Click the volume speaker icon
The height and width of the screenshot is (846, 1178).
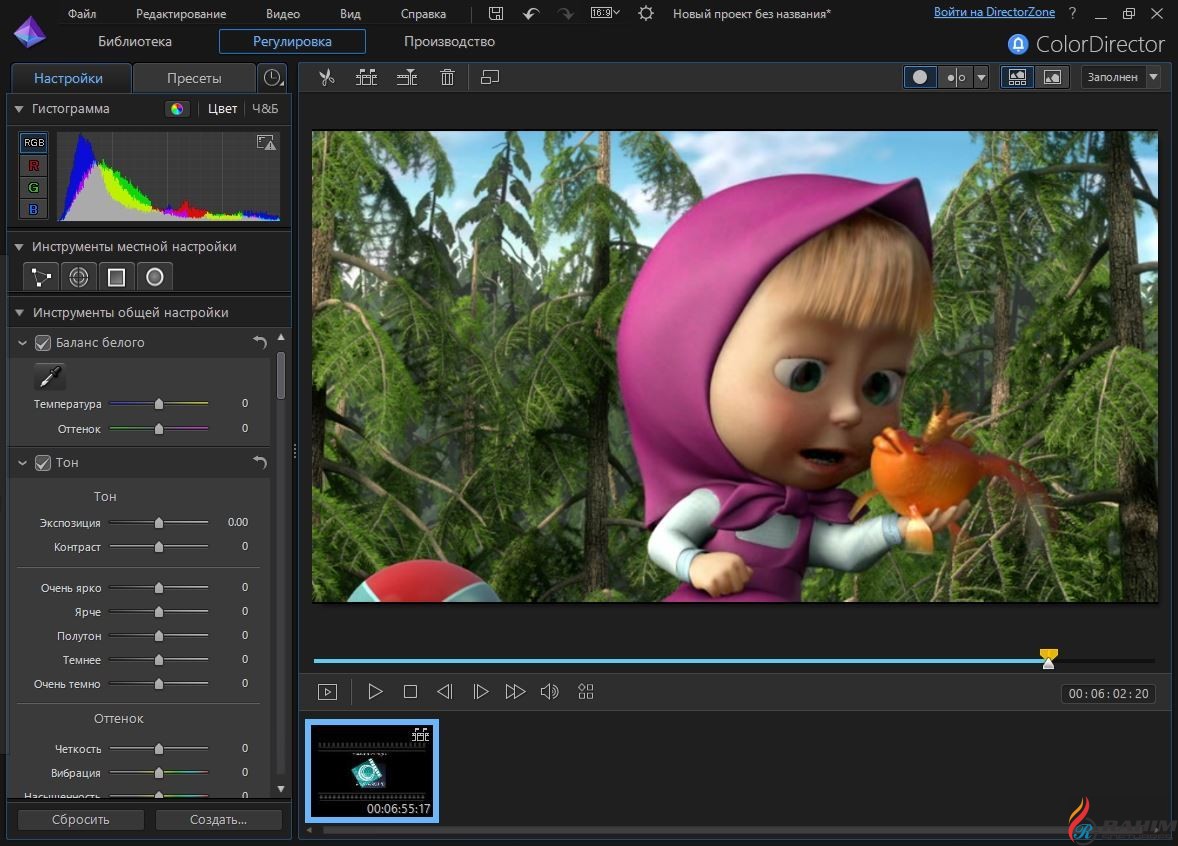pos(549,691)
